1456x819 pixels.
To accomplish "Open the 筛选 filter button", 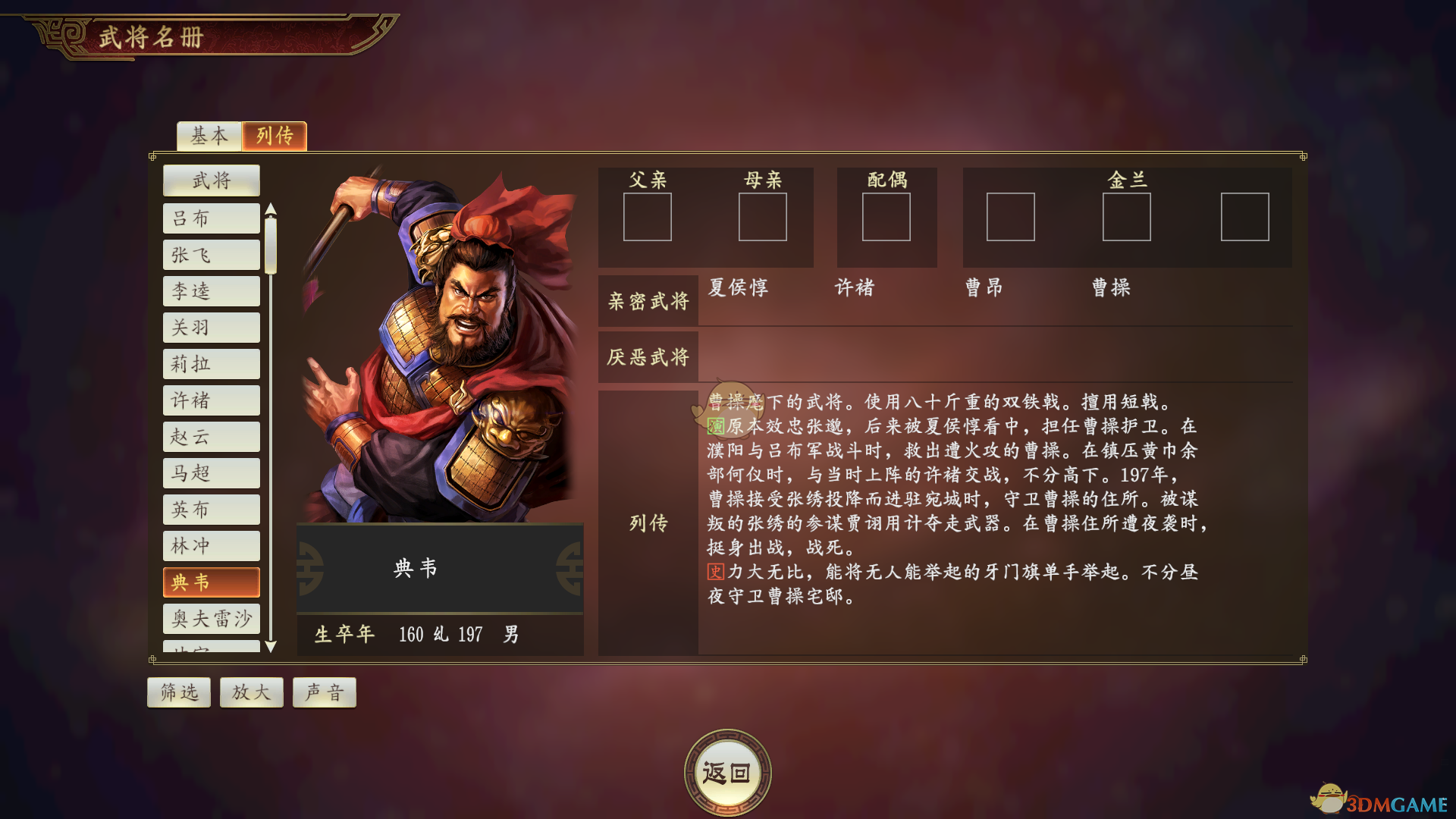I will pos(179,692).
